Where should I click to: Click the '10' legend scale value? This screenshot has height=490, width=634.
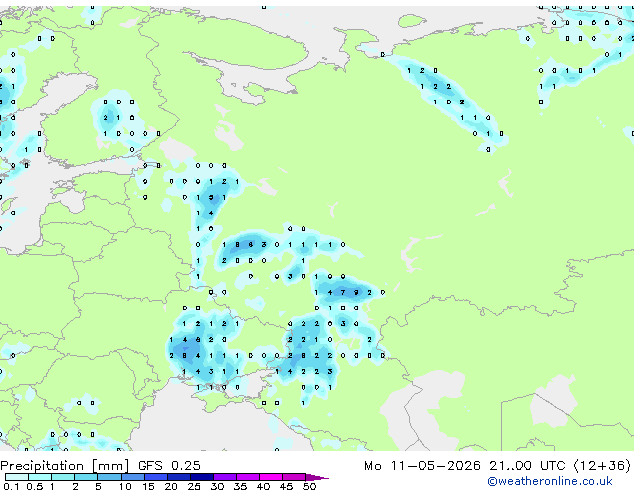tap(125, 486)
